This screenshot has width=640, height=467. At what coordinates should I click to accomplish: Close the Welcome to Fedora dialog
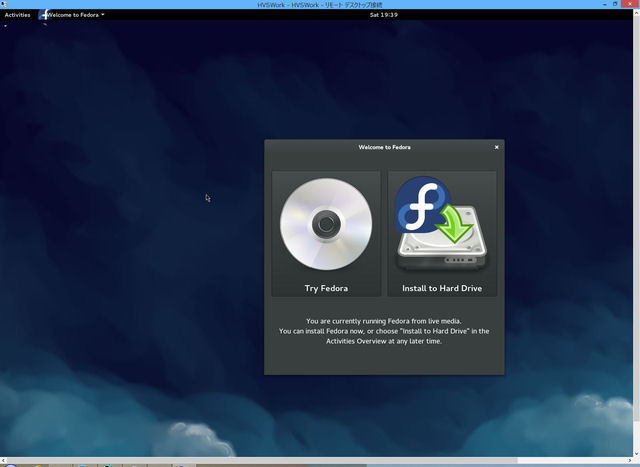[x=496, y=147]
